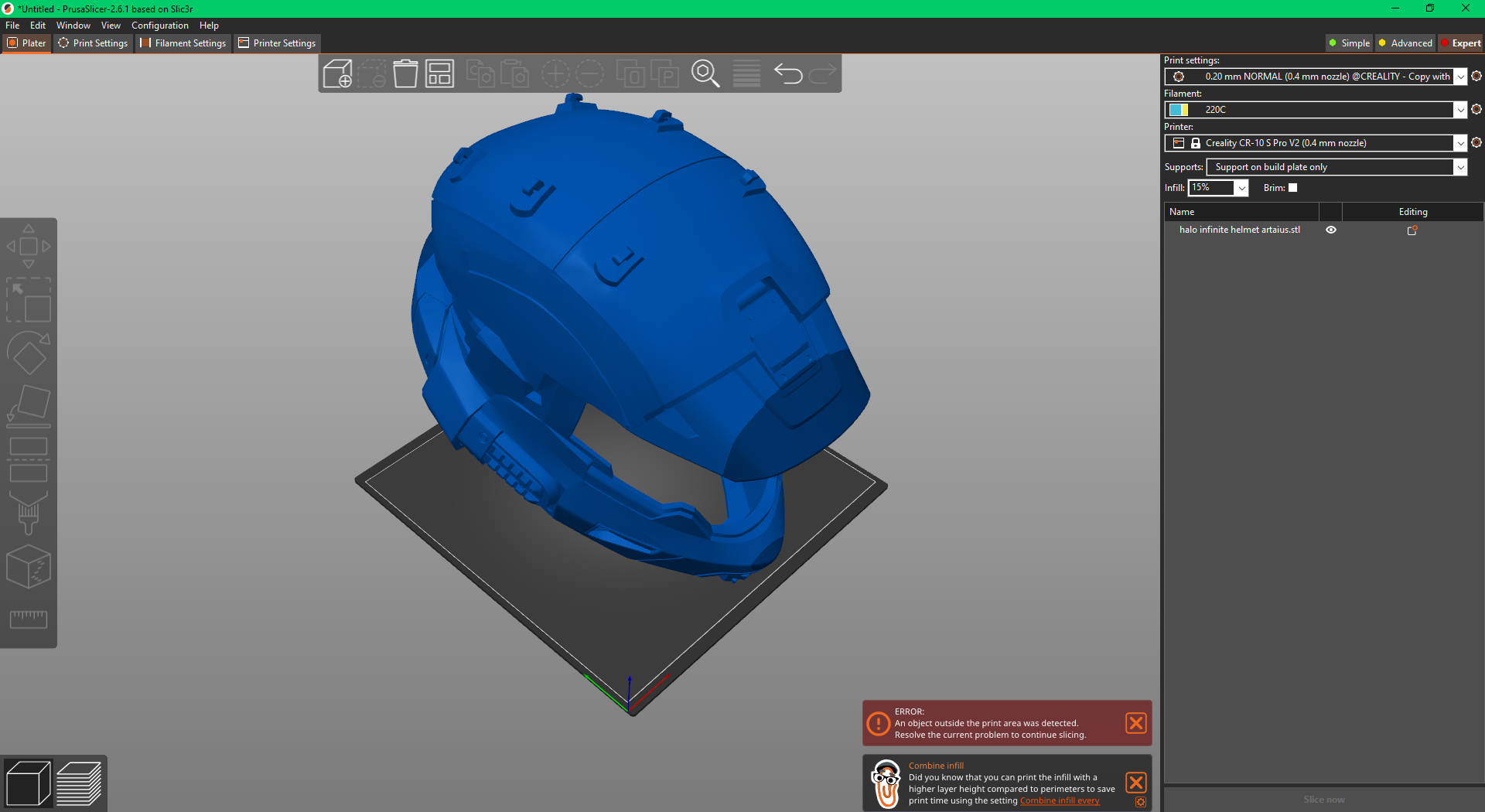Click the filament color swatch

(x=1178, y=110)
